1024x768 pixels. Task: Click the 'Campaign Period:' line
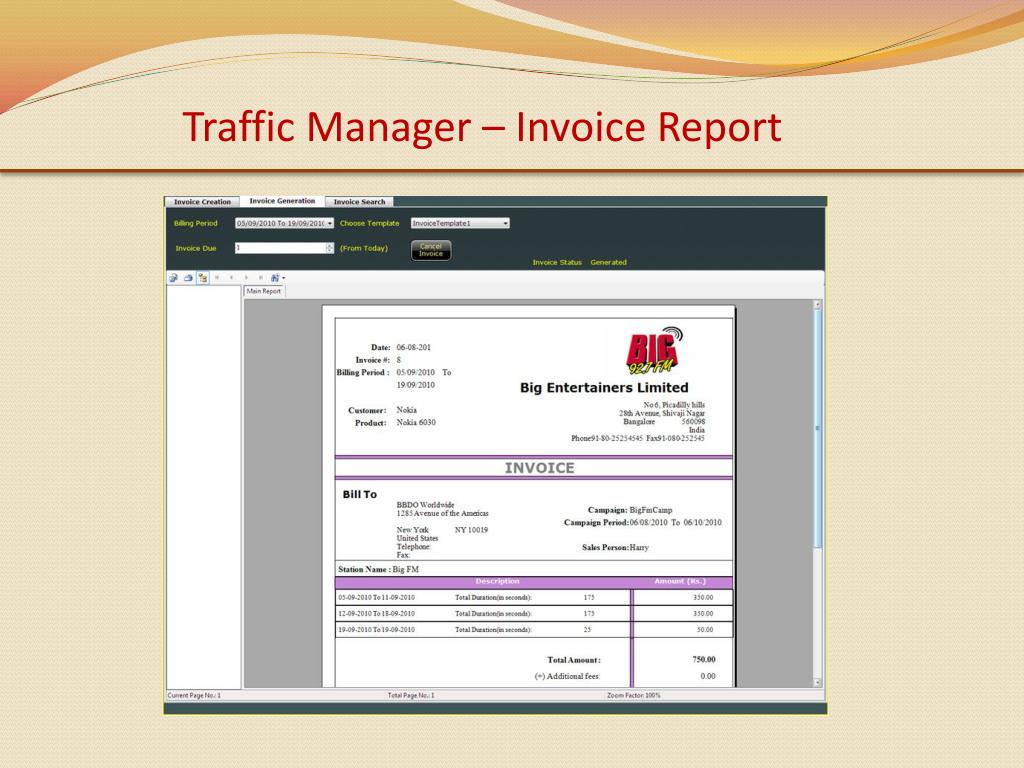(643, 522)
